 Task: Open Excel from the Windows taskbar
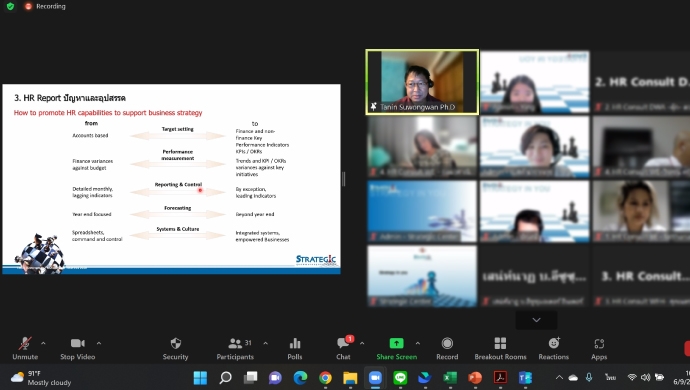coord(450,377)
